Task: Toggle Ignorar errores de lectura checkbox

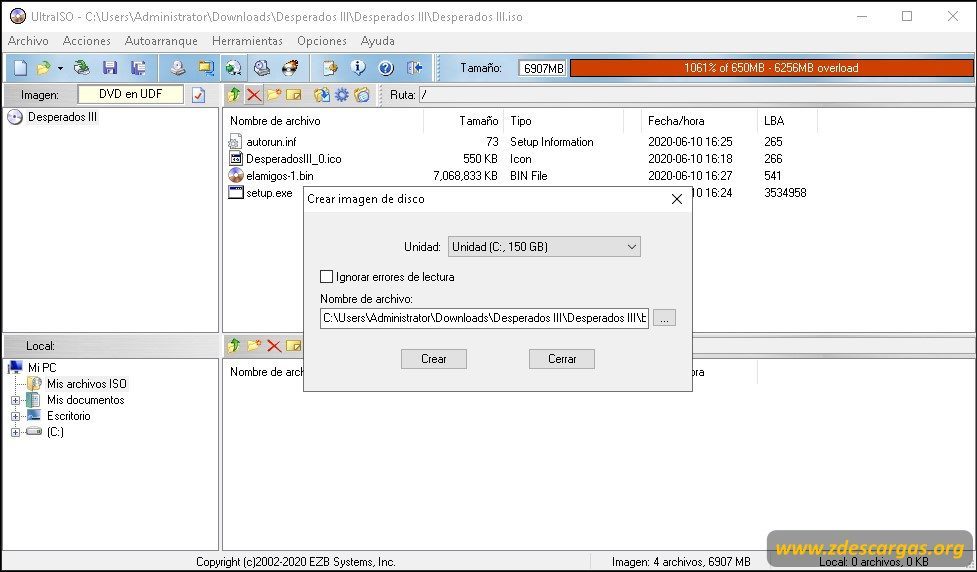Action: click(x=326, y=276)
